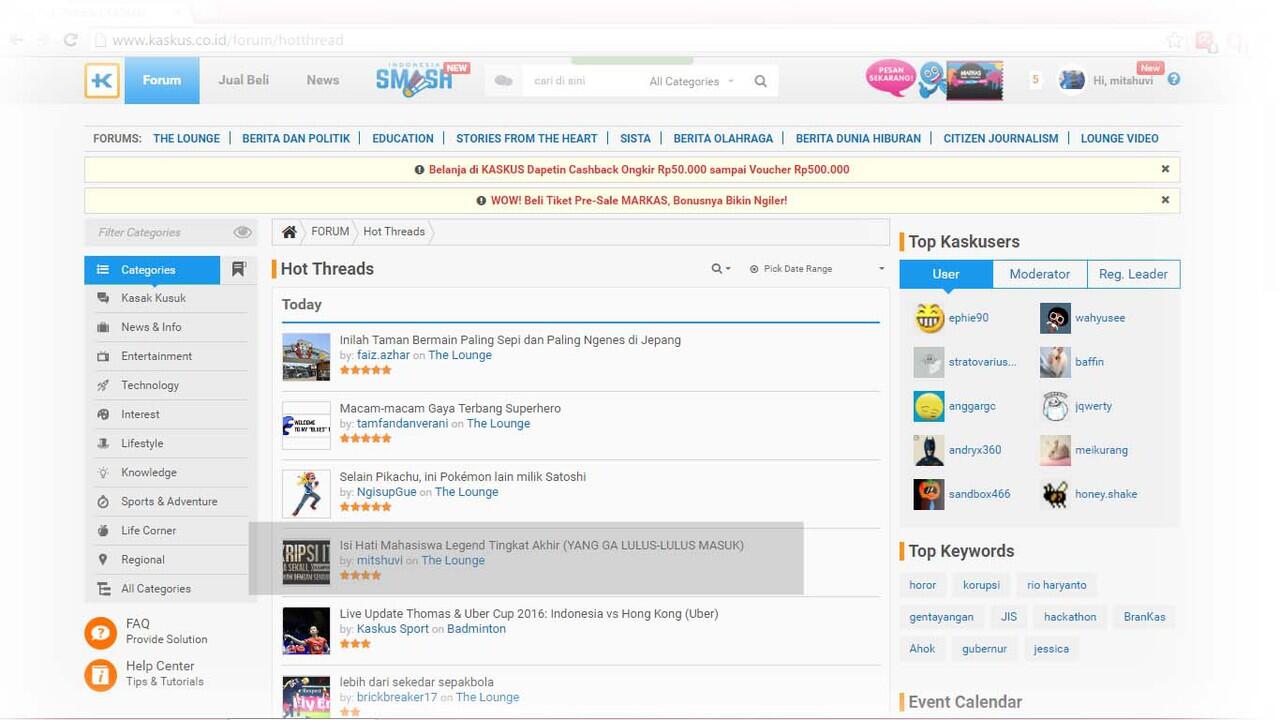Open the help question mark icon
The image size is (1280, 720).
[x=1174, y=80]
